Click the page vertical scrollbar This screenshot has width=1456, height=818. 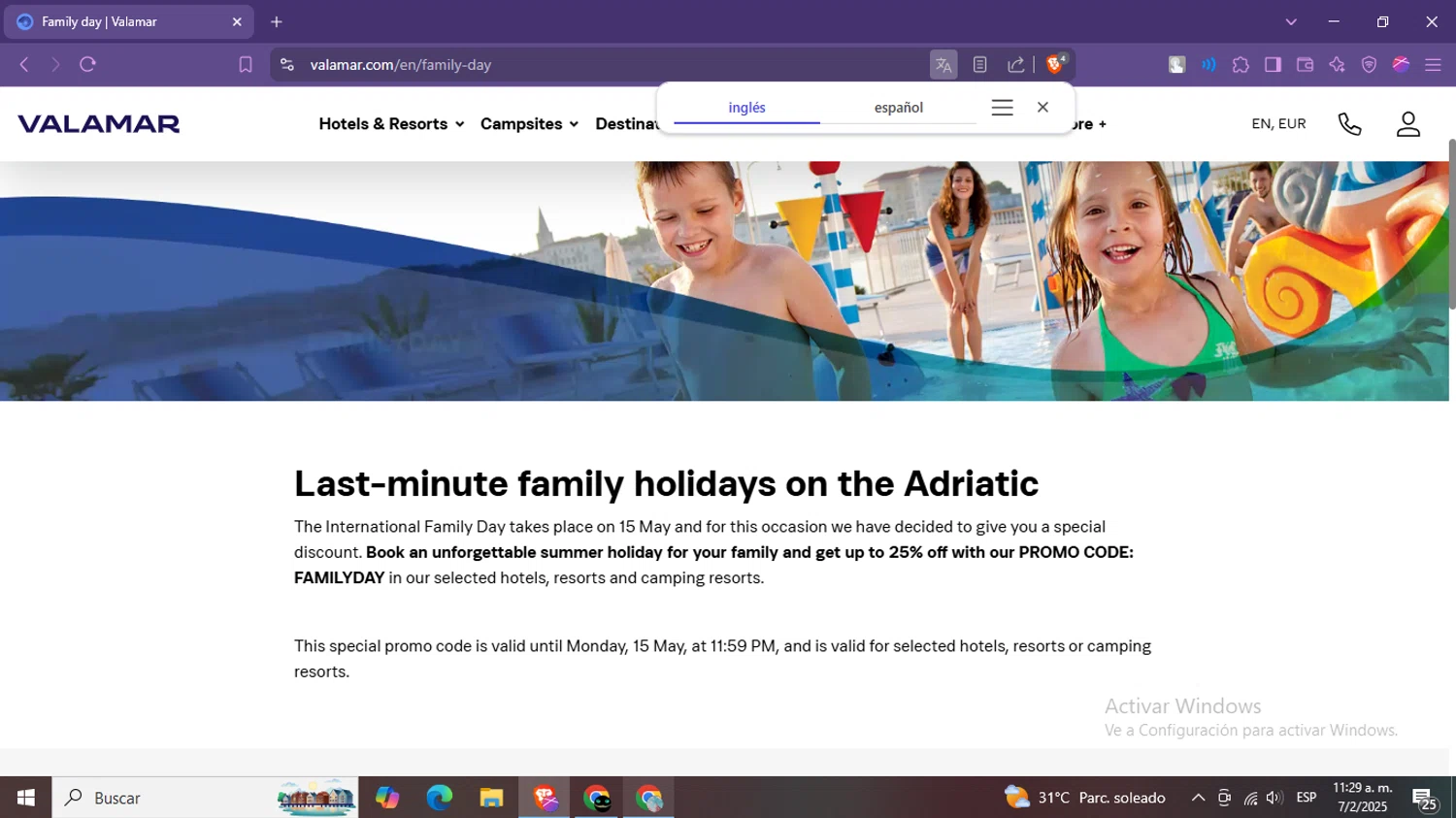pyautogui.click(x=1452, y=225)
